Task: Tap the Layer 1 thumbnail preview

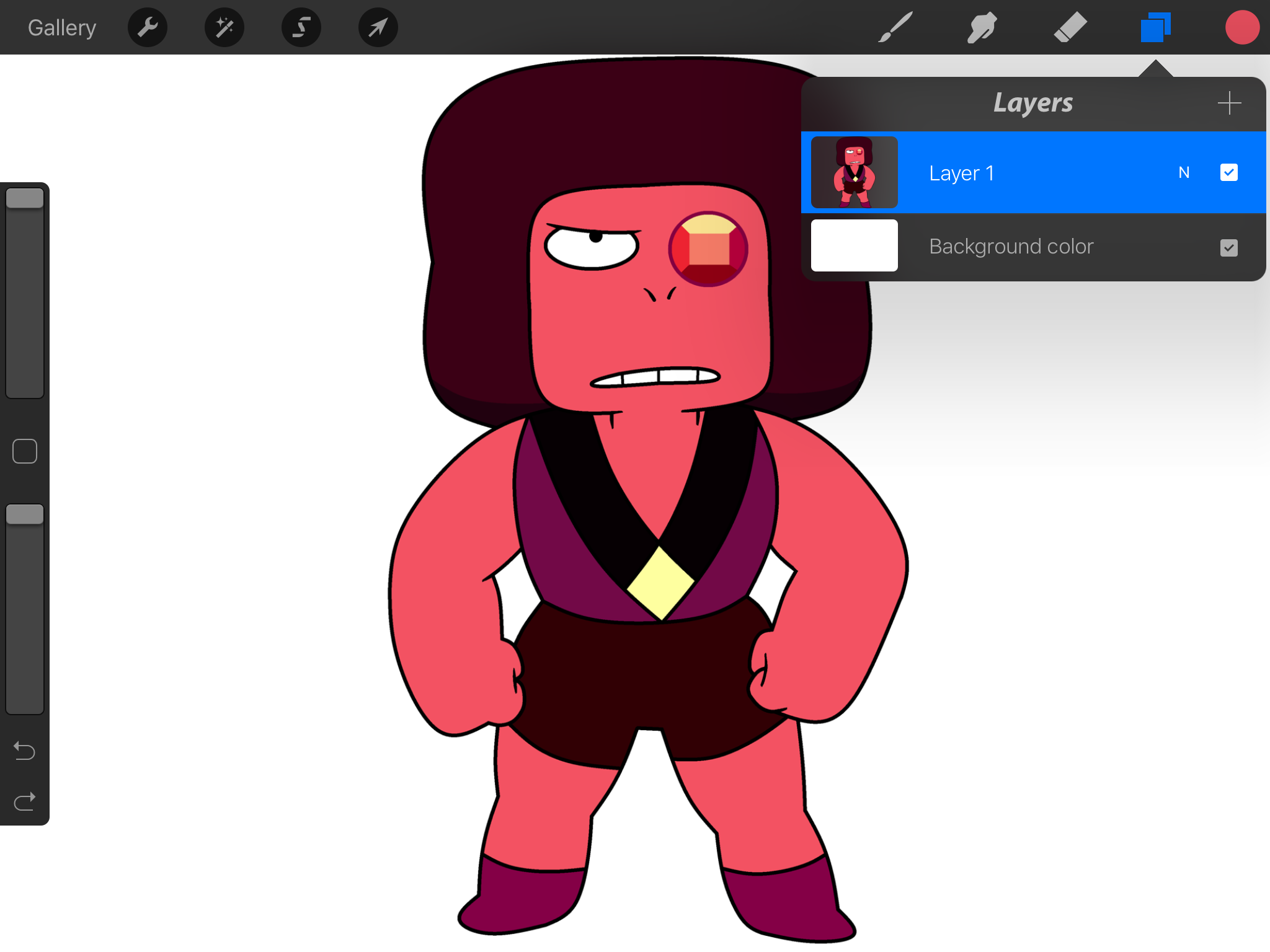Action: point(853,172)
